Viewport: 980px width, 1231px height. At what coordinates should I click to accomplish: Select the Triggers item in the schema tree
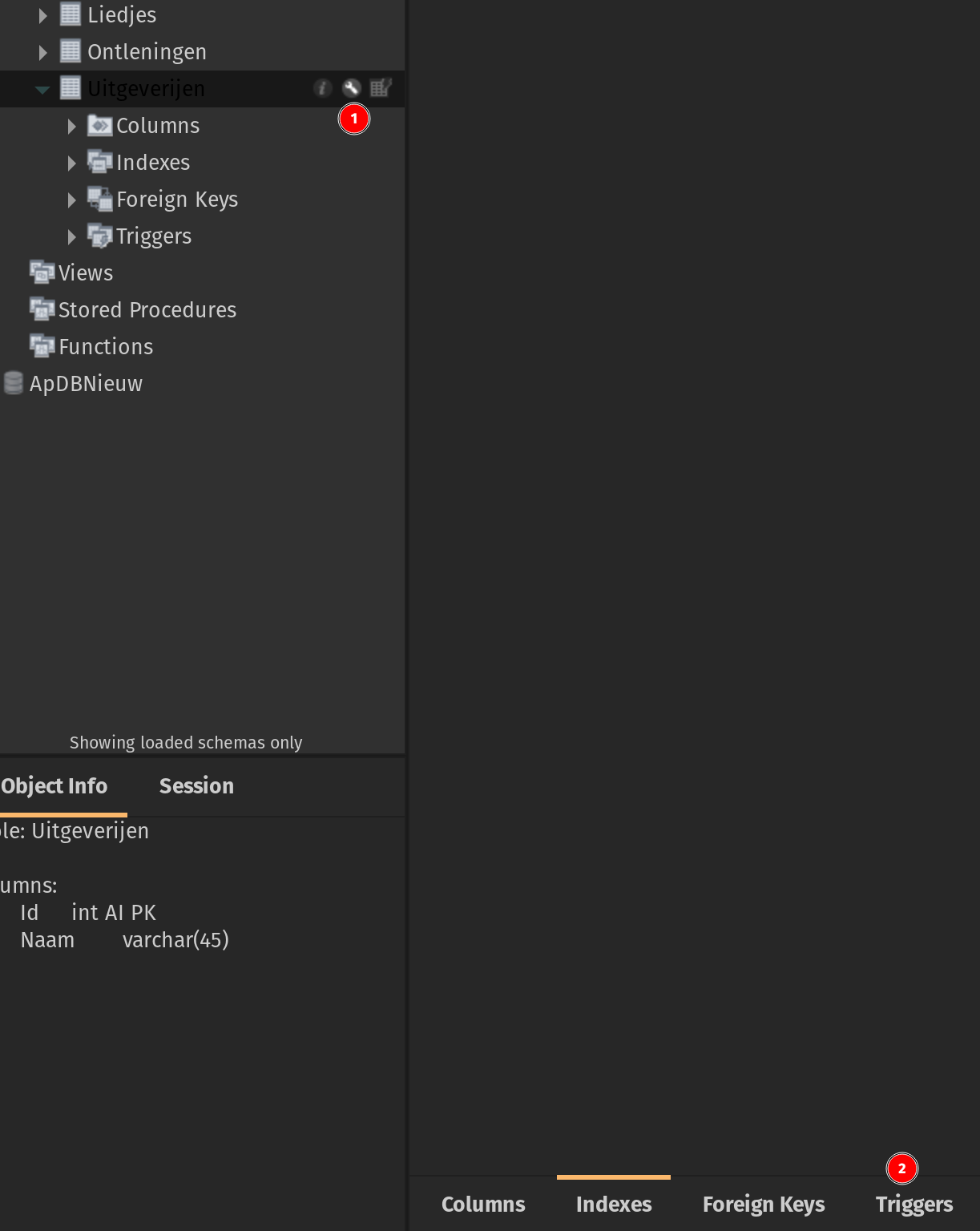(x=153, y=236)
